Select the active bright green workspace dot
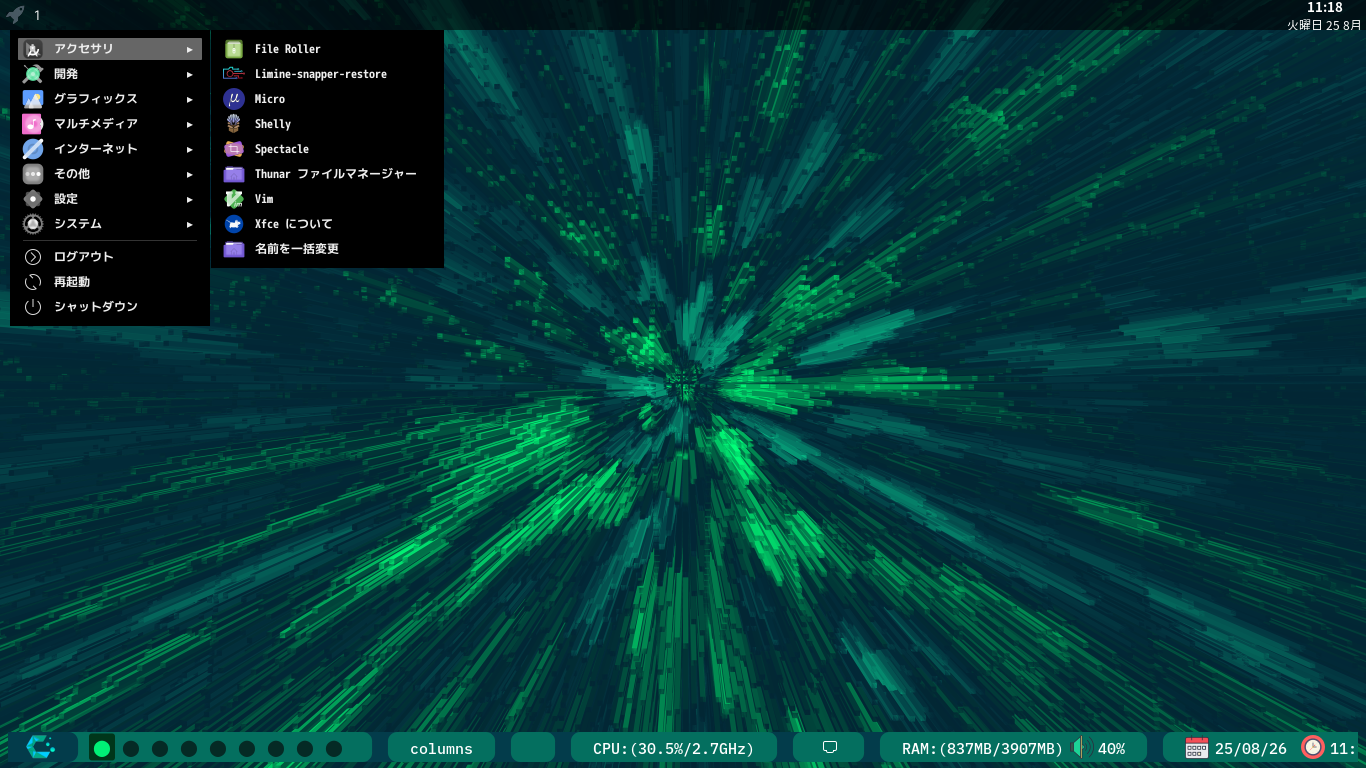 coord(102,748)
